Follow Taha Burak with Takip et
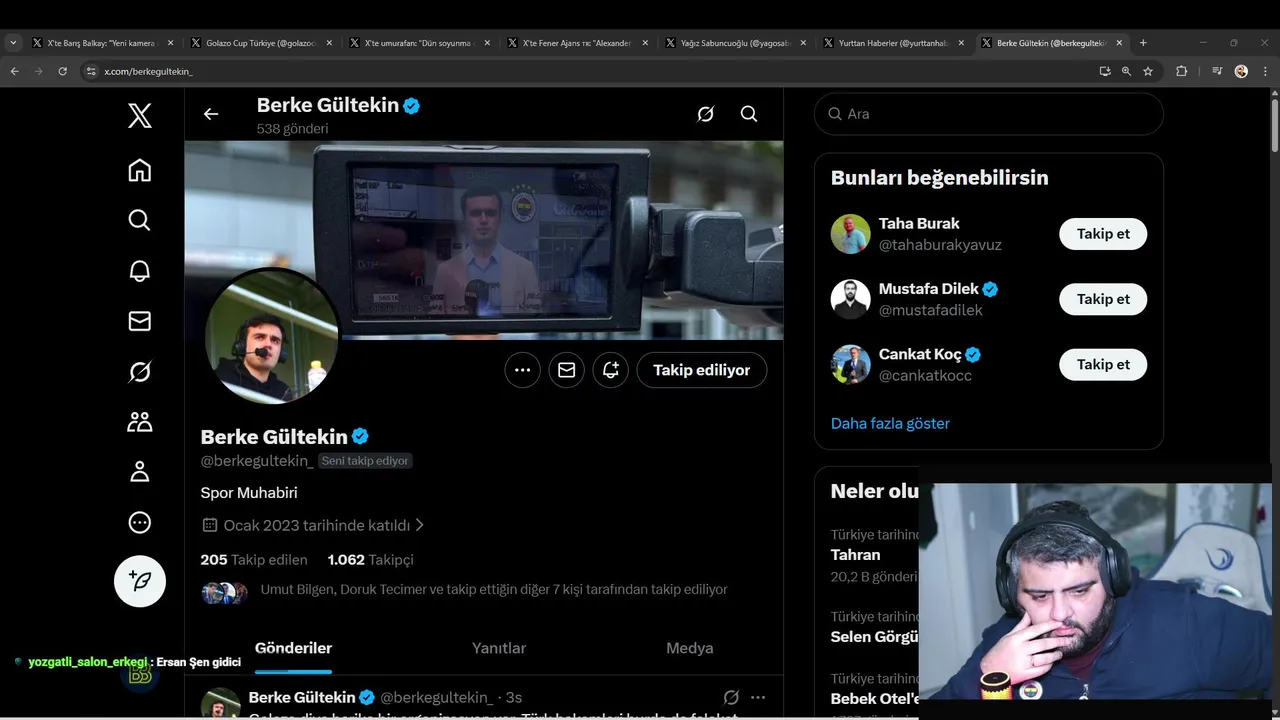1280x720 pixels. coord(1103,234)
